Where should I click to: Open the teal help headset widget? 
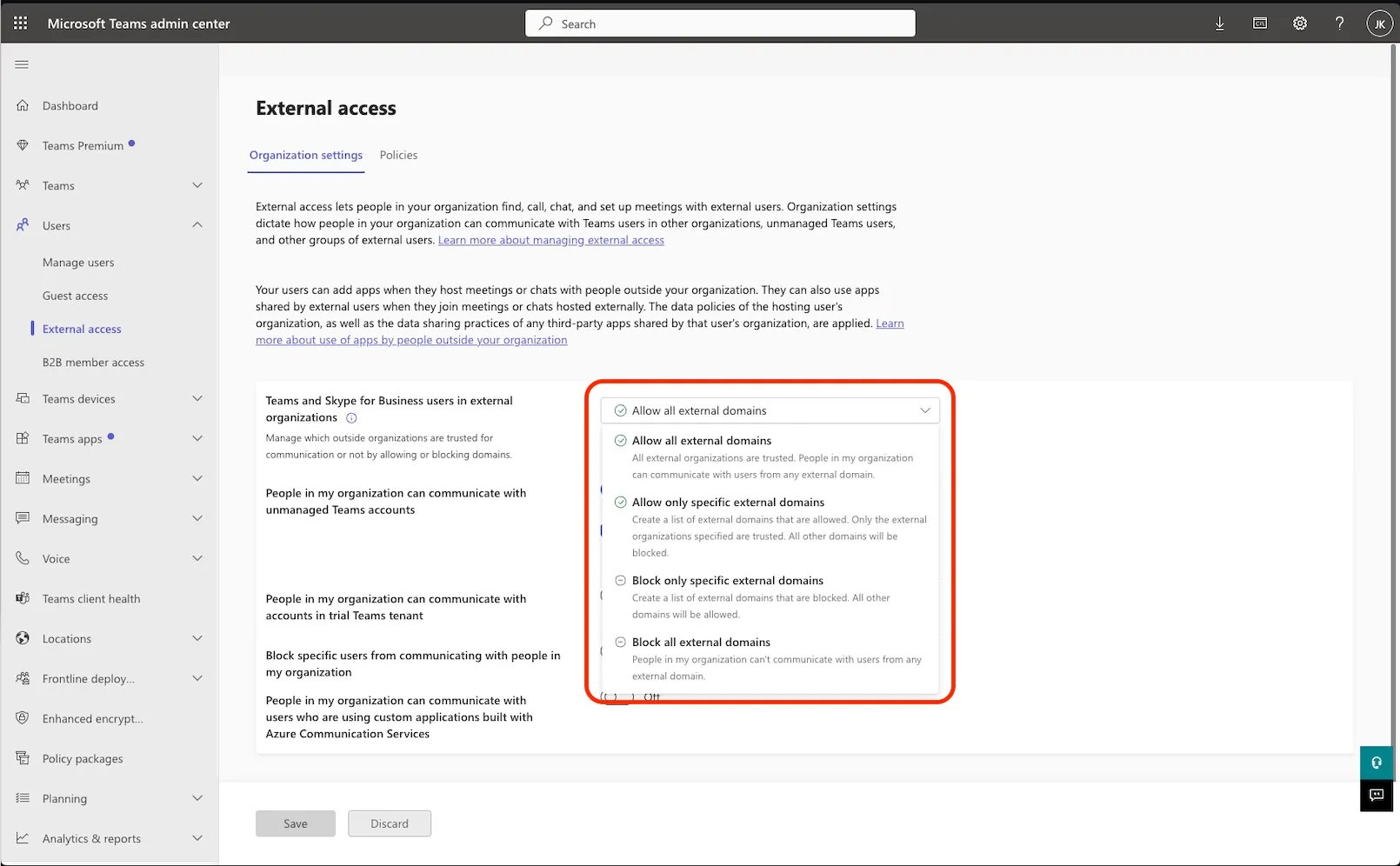1377,763
